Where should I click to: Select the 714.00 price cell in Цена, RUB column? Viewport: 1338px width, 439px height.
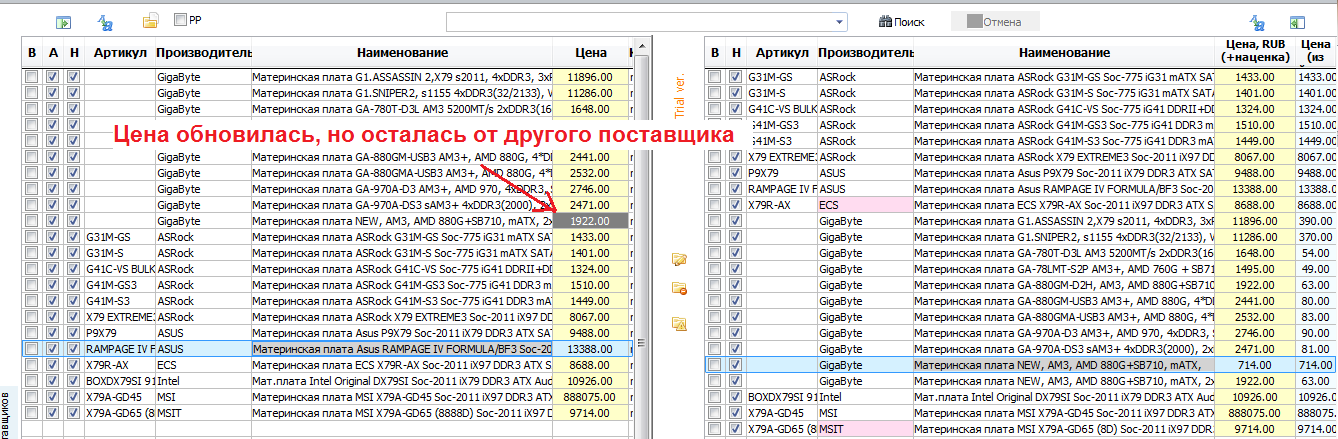(x=1254, y=365)
